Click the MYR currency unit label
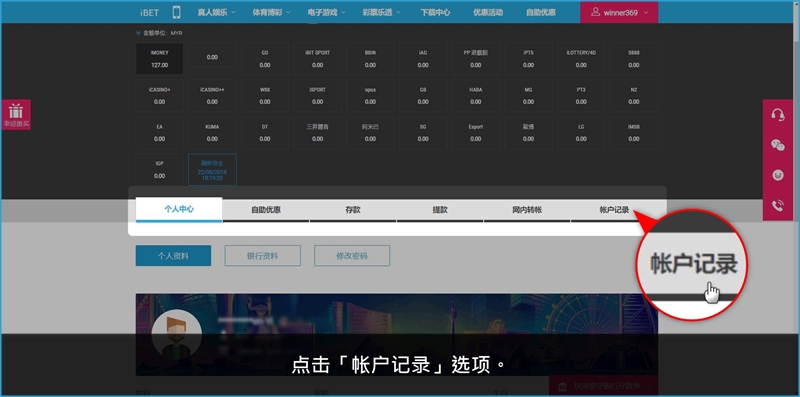The width and height of the screenshot is (800, 397). tap(176, 33)
